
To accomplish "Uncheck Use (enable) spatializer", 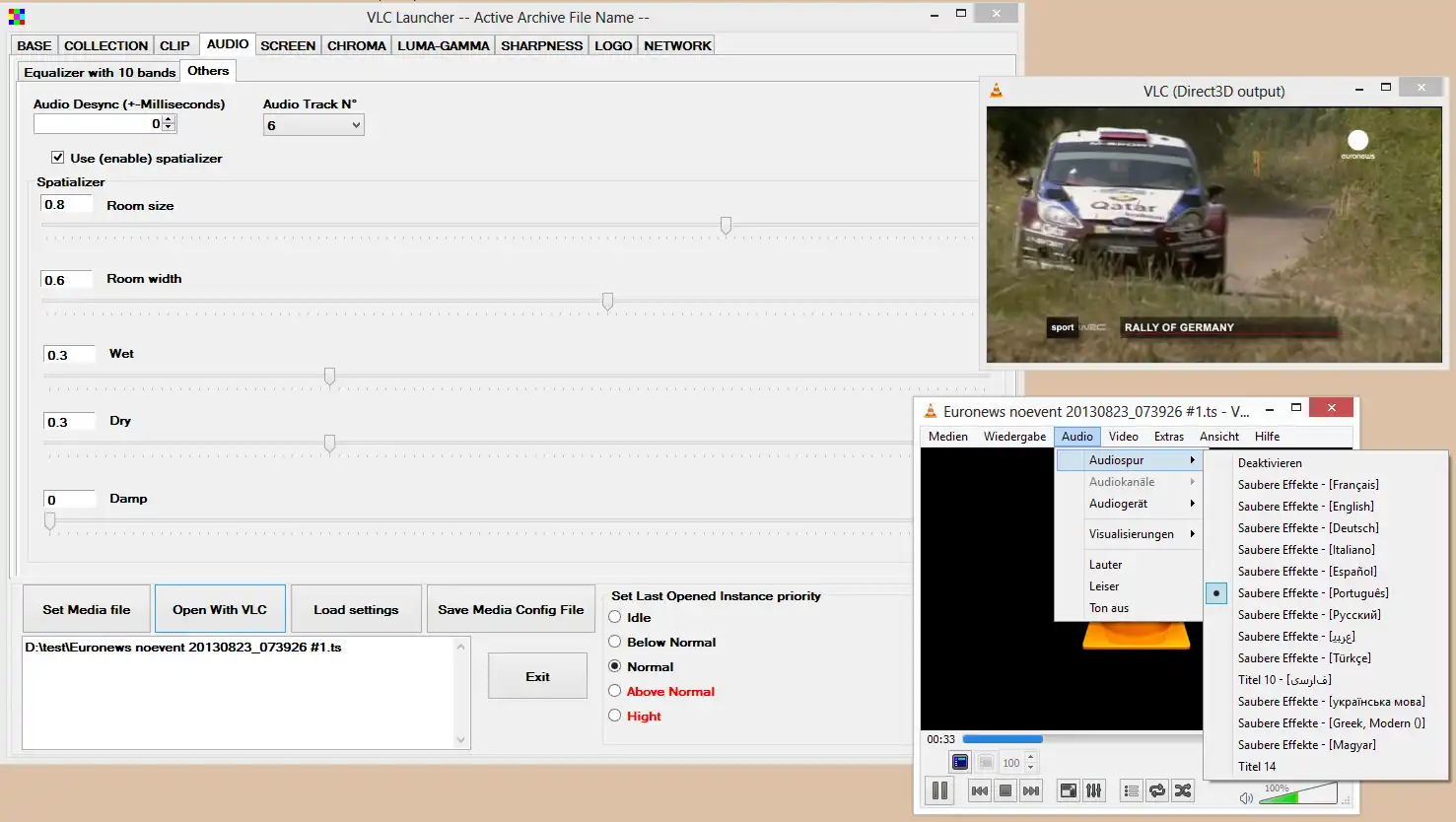I will click(x=58, y=158).
